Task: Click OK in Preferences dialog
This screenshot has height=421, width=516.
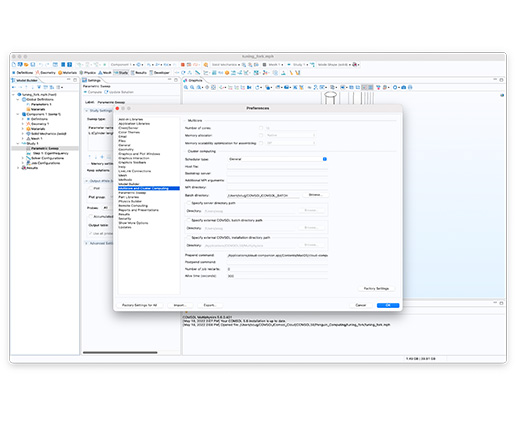Action: tap(388, 305)
